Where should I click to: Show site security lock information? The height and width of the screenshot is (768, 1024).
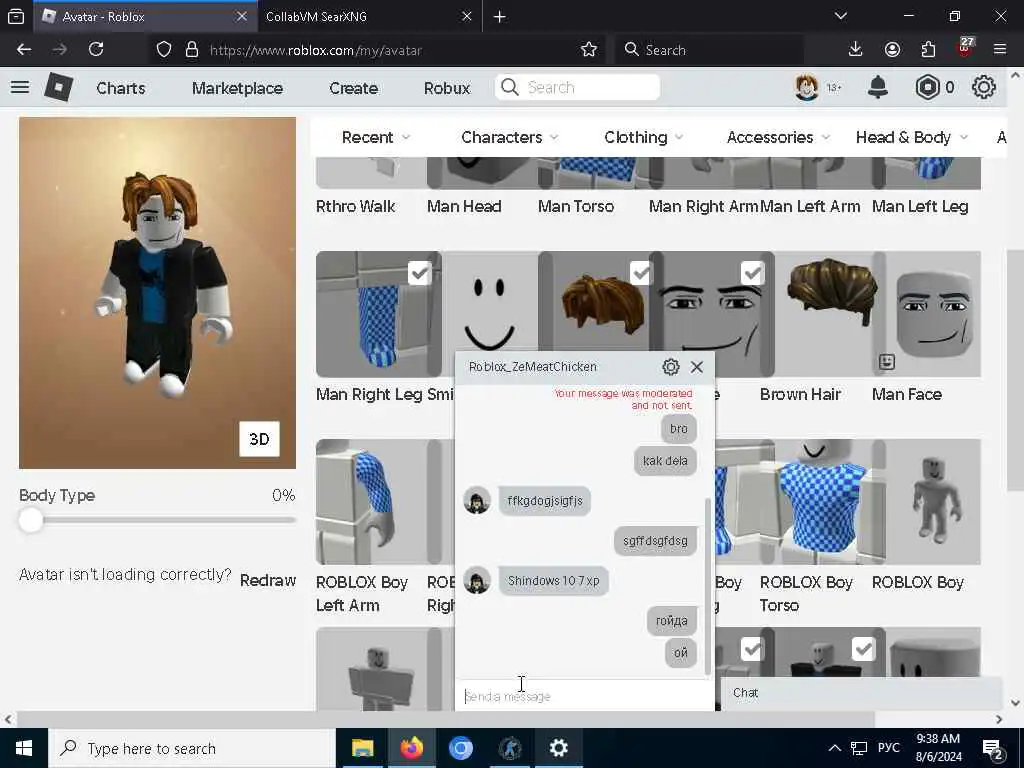point(191,50)
